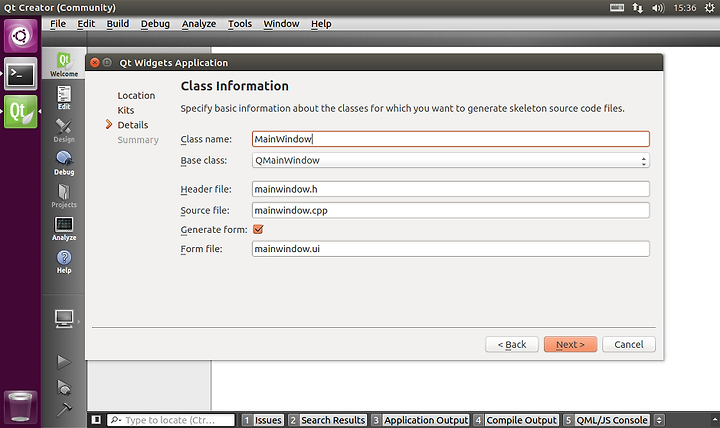Click the clock showing 15:36
The width and height of the screenshot is (720, 428).
685,8
